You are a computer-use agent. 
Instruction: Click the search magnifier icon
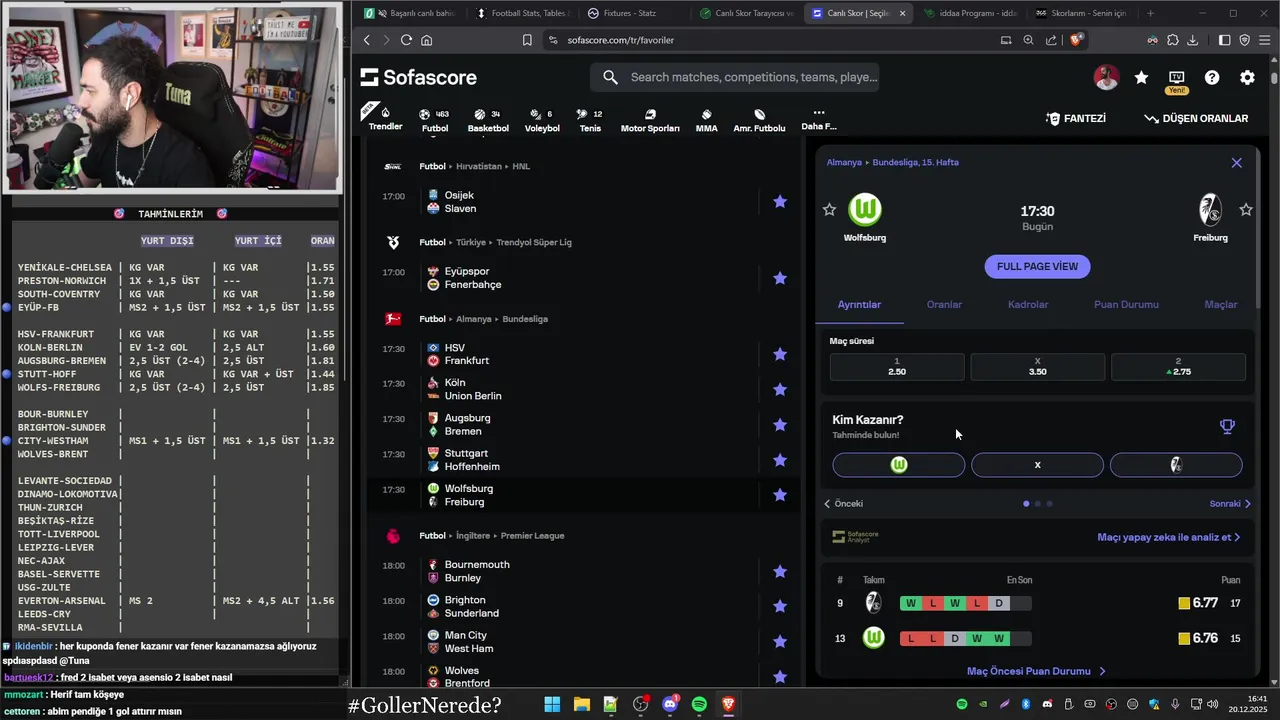coord(610,77)
